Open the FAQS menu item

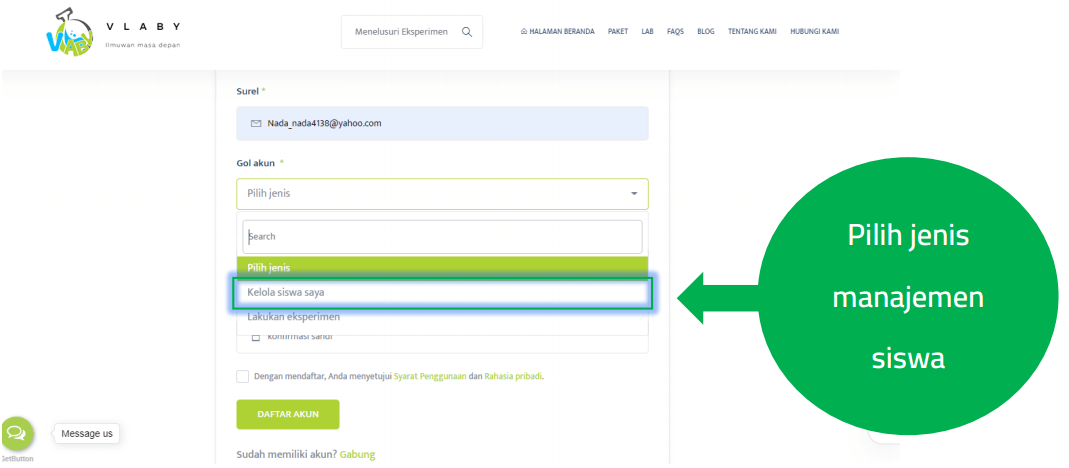tap(675, 32)
